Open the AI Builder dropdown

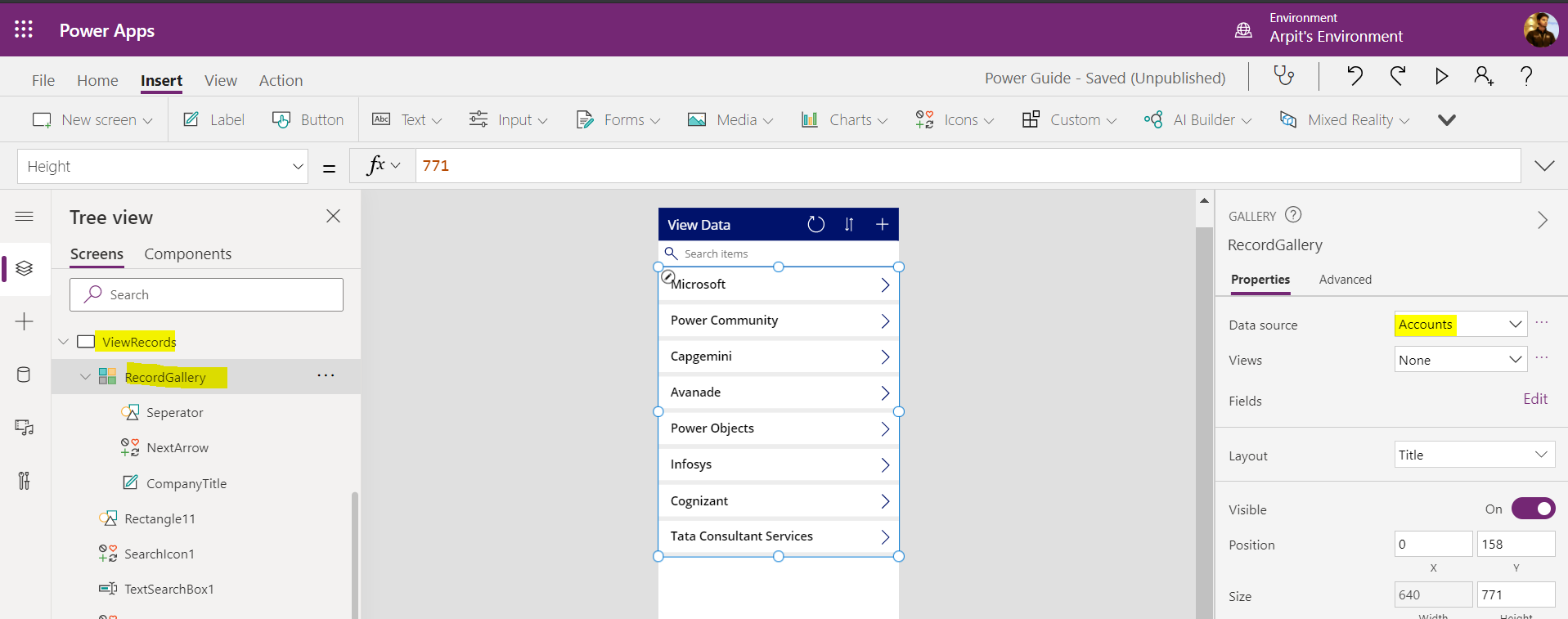pyautogui.click(x=1197, y=119)
